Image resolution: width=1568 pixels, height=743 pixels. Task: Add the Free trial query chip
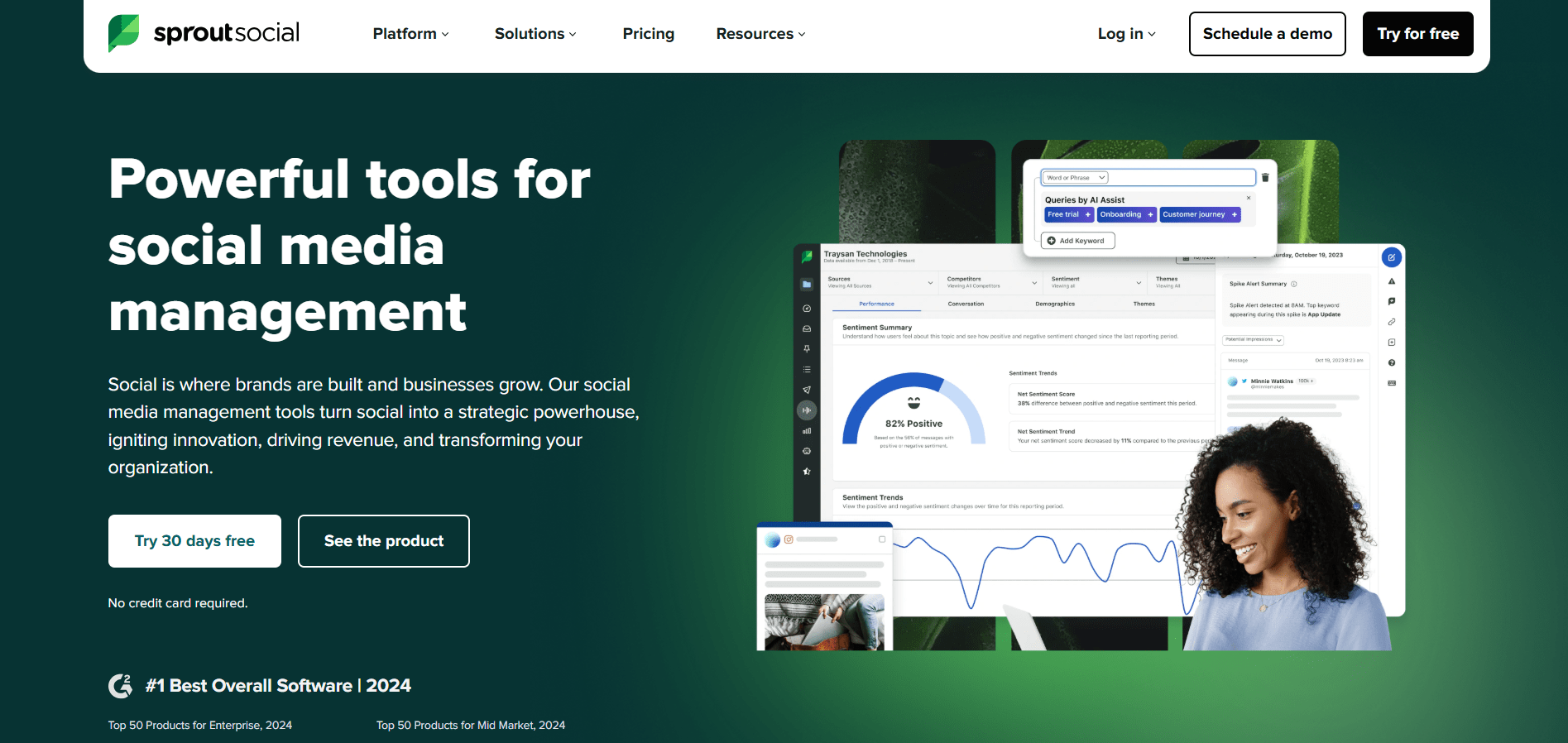point(1069,214)
